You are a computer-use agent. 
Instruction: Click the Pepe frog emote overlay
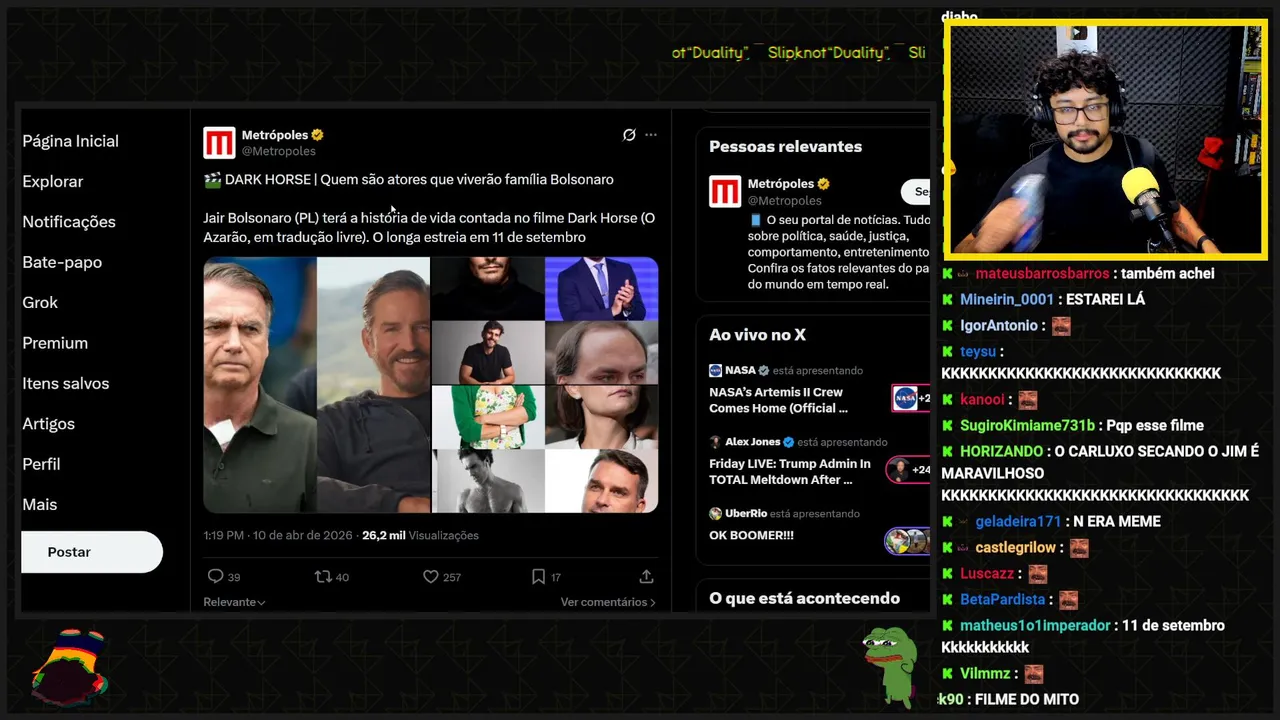890,666
